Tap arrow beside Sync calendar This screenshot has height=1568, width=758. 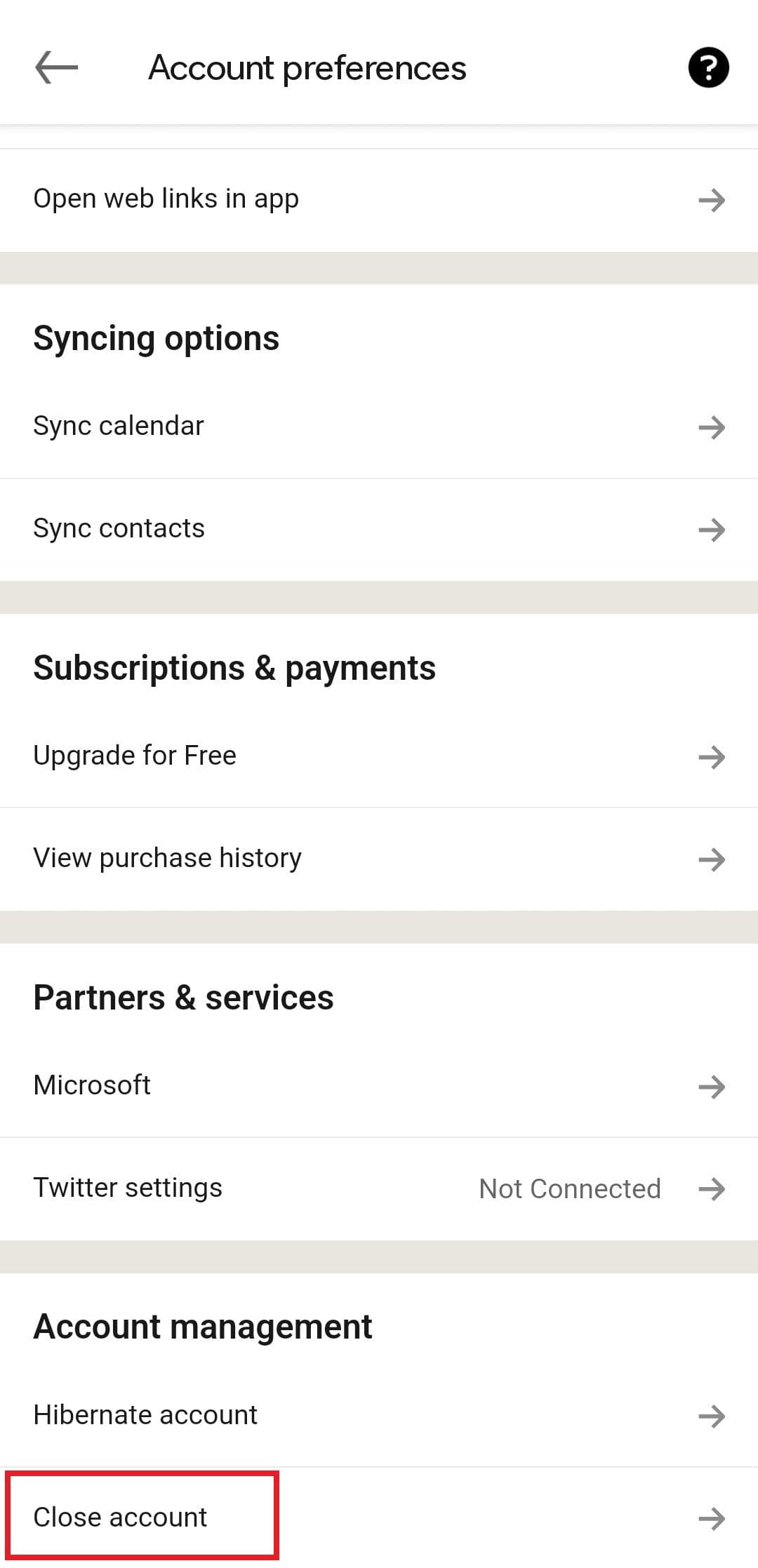(712, 427)
